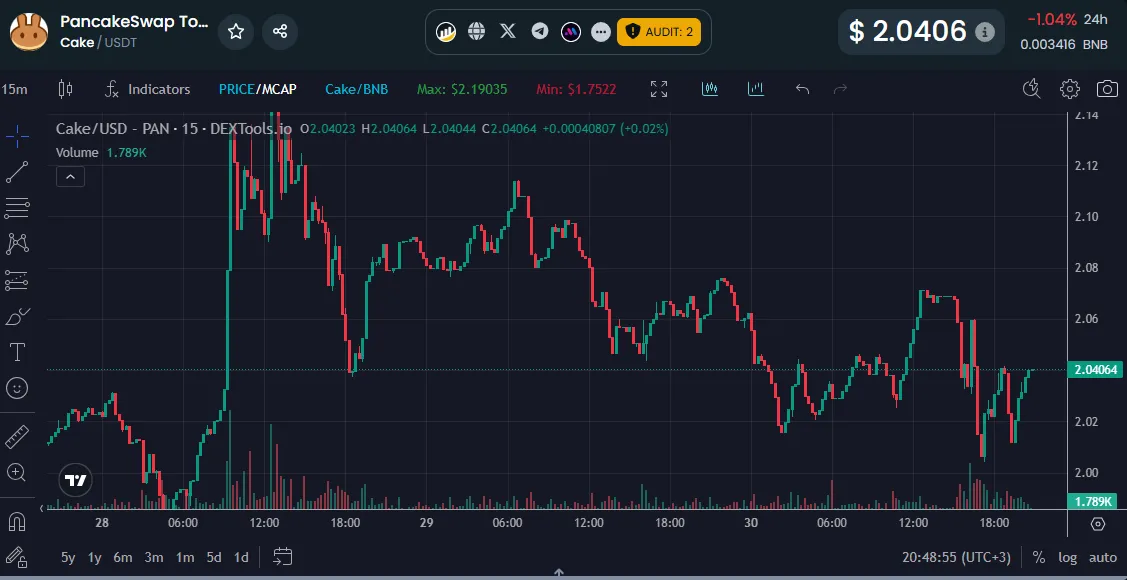Click the Cake / USDT pair label
Screen dimensions: 1127x580
coord(98,42)
